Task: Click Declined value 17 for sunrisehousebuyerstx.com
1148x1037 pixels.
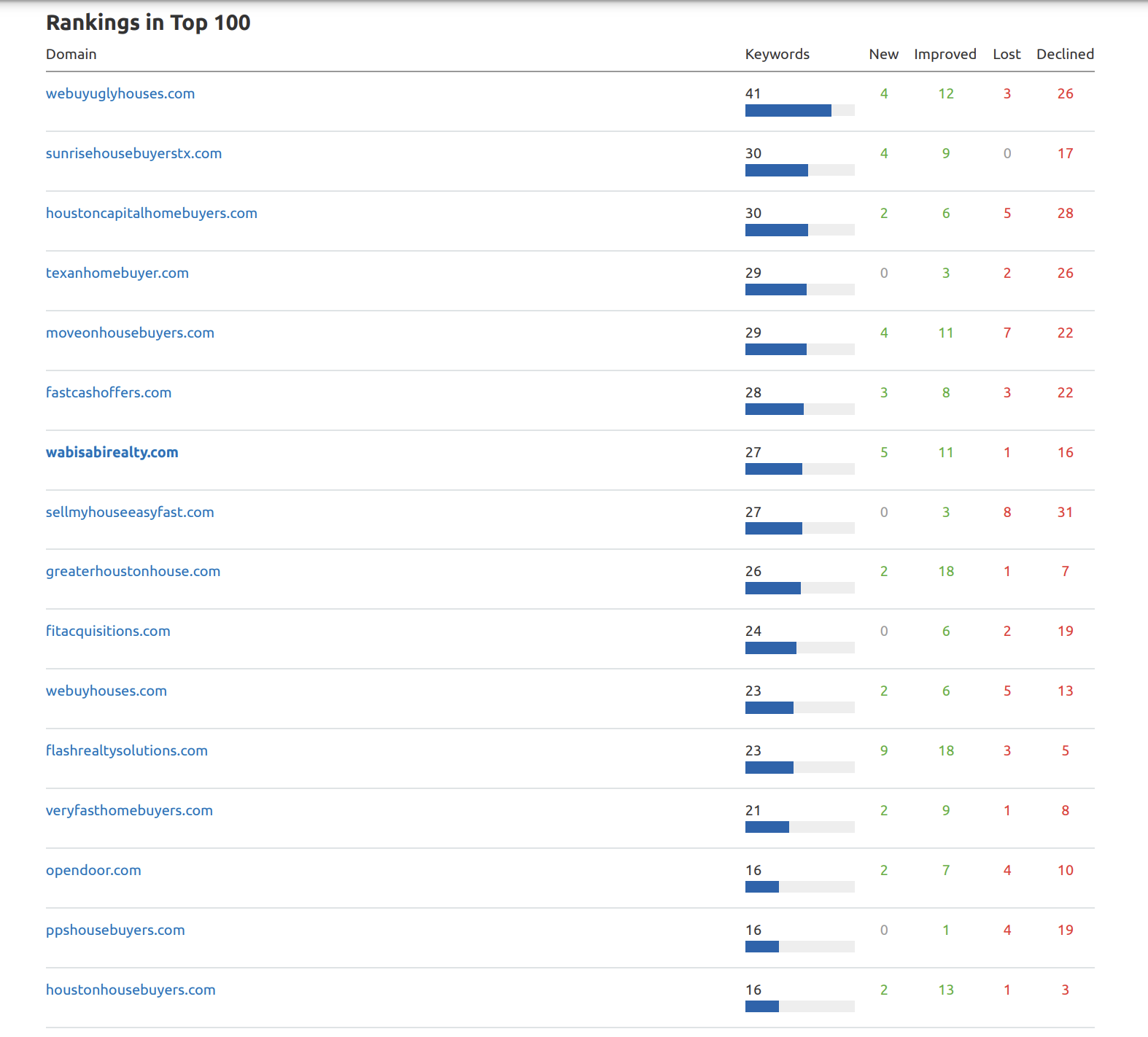Action: tap(1066, 153)
